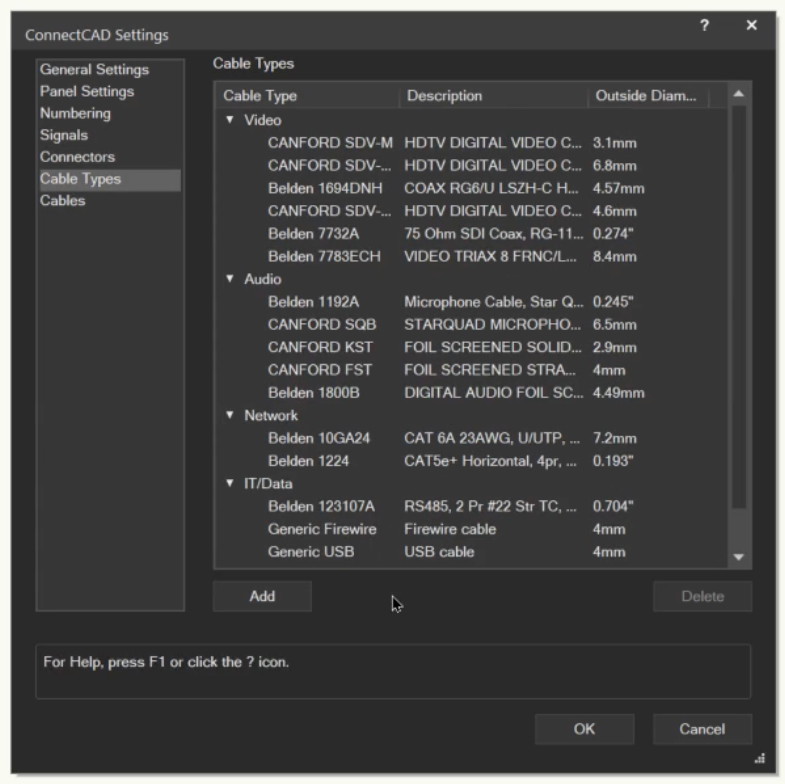
Task: Open the General Settings page
Action: click(x=94, y=70)
